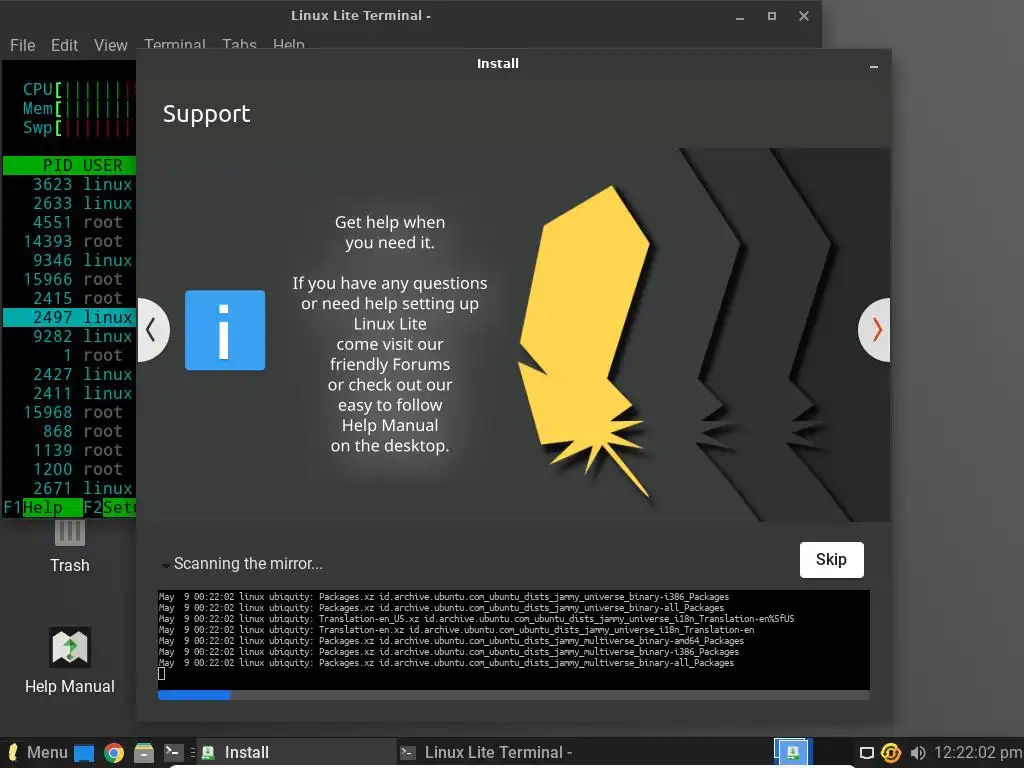The image size is (1024, 768).
Task: Close the Linux Lite Terminal window
Action: pos(804,16)
